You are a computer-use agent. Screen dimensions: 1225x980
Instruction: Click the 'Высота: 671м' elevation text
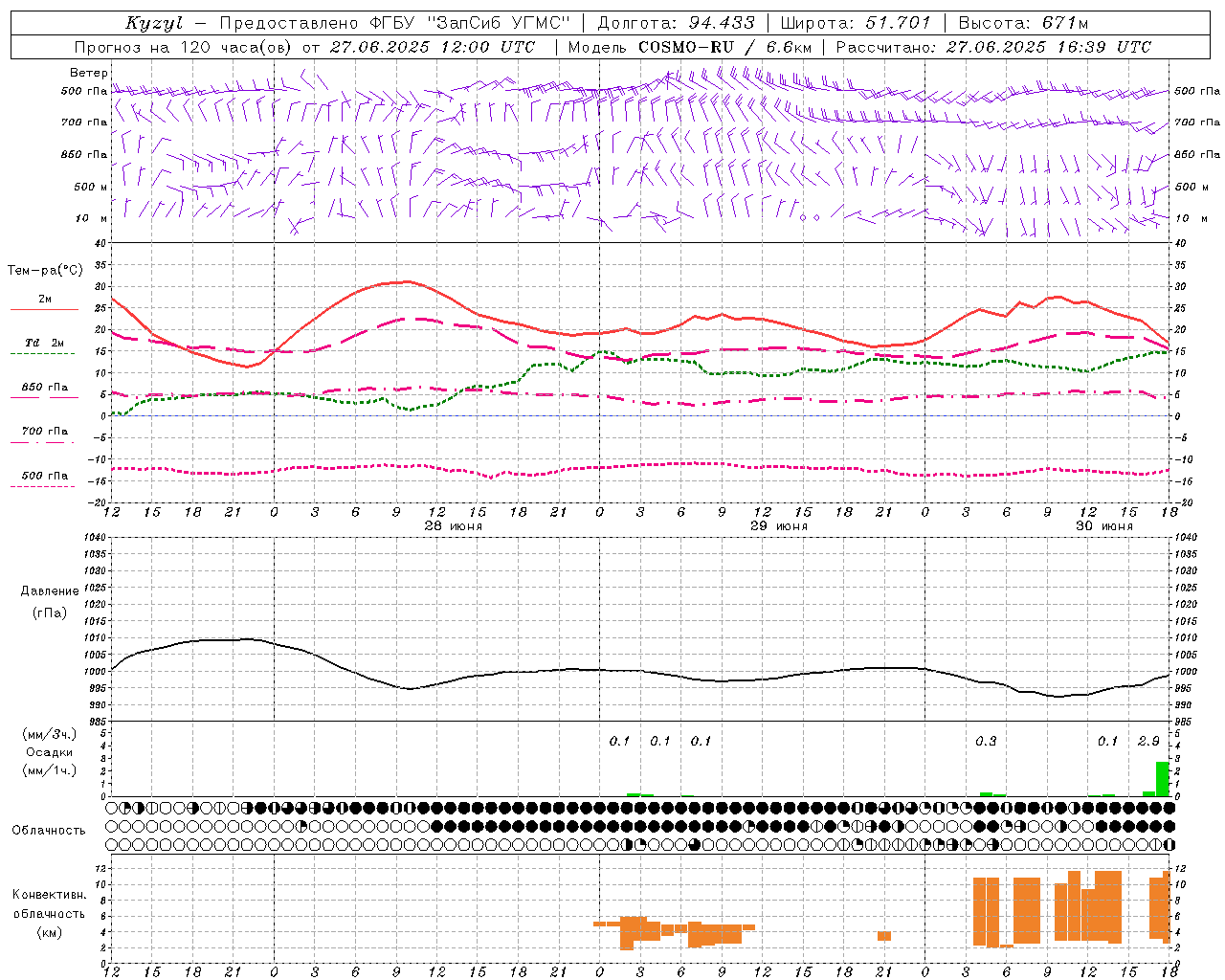[1023, 23]
